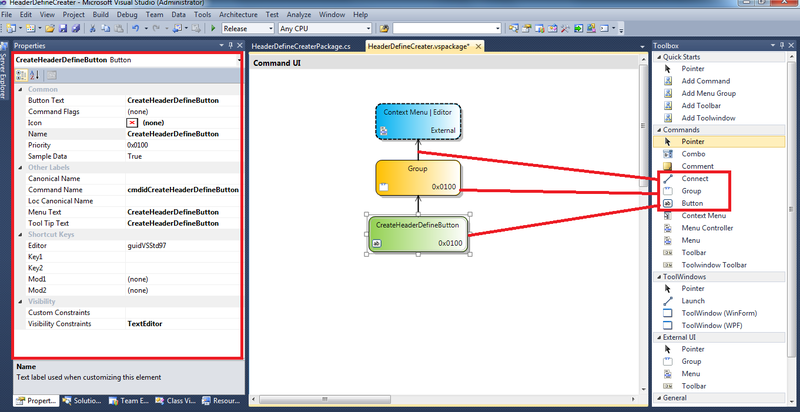The image size is (800, 412).
Task: Toggle Alphabetical sort in Properties
Action: 34,75
